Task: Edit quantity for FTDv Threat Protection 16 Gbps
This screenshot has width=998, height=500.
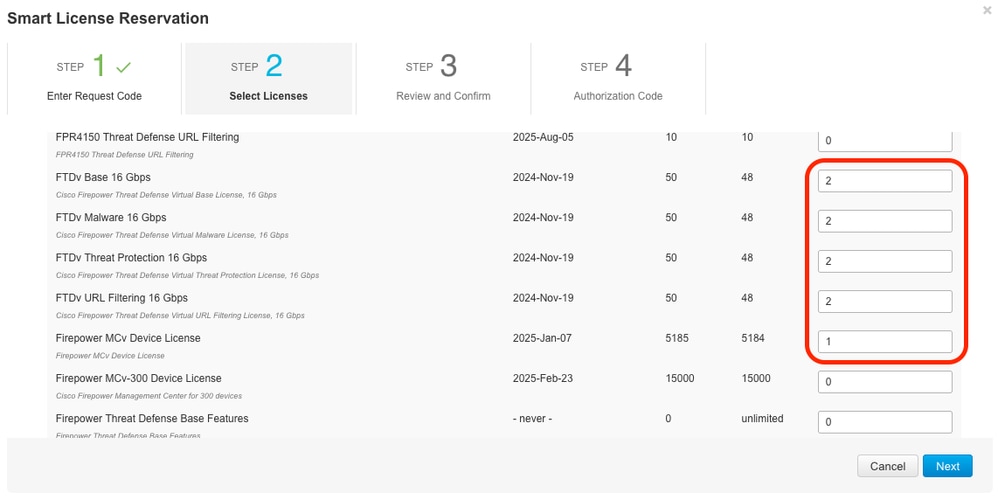Action: [x=885, y=261]
